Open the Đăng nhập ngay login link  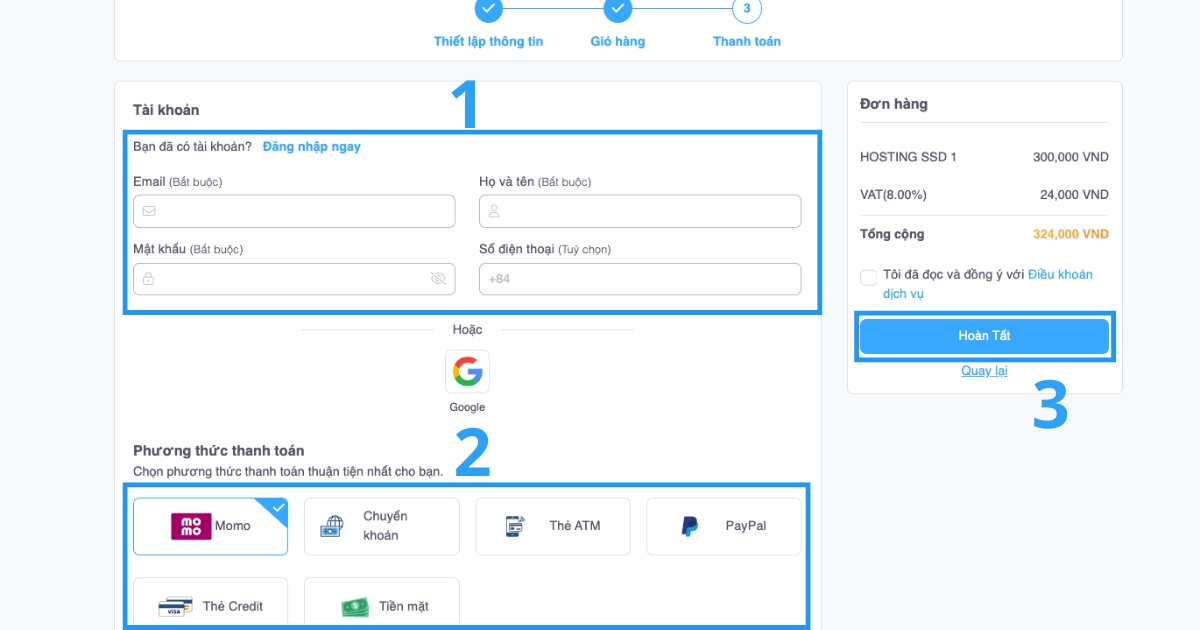click(x=311, y=147)
